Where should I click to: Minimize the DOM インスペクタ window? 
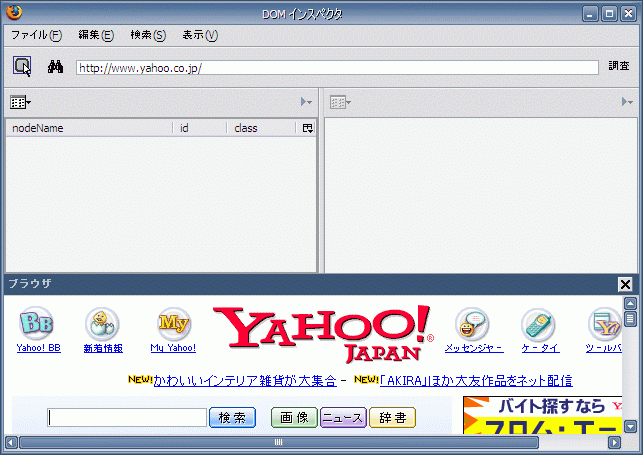[x=590, y=14]
